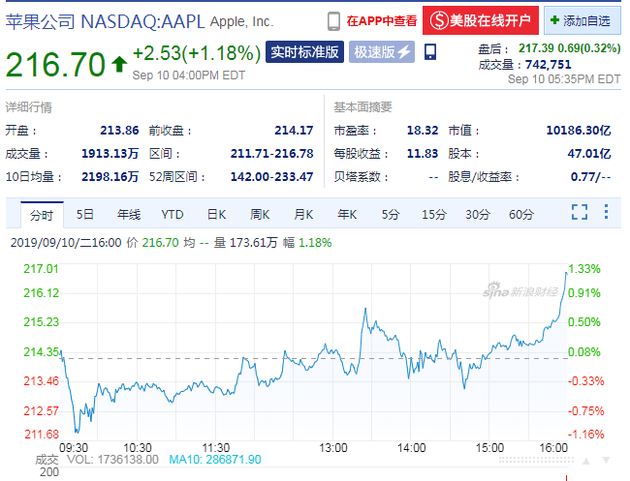Click the 52-week range 142.00-233.47
630x481 pixels.
272,176
